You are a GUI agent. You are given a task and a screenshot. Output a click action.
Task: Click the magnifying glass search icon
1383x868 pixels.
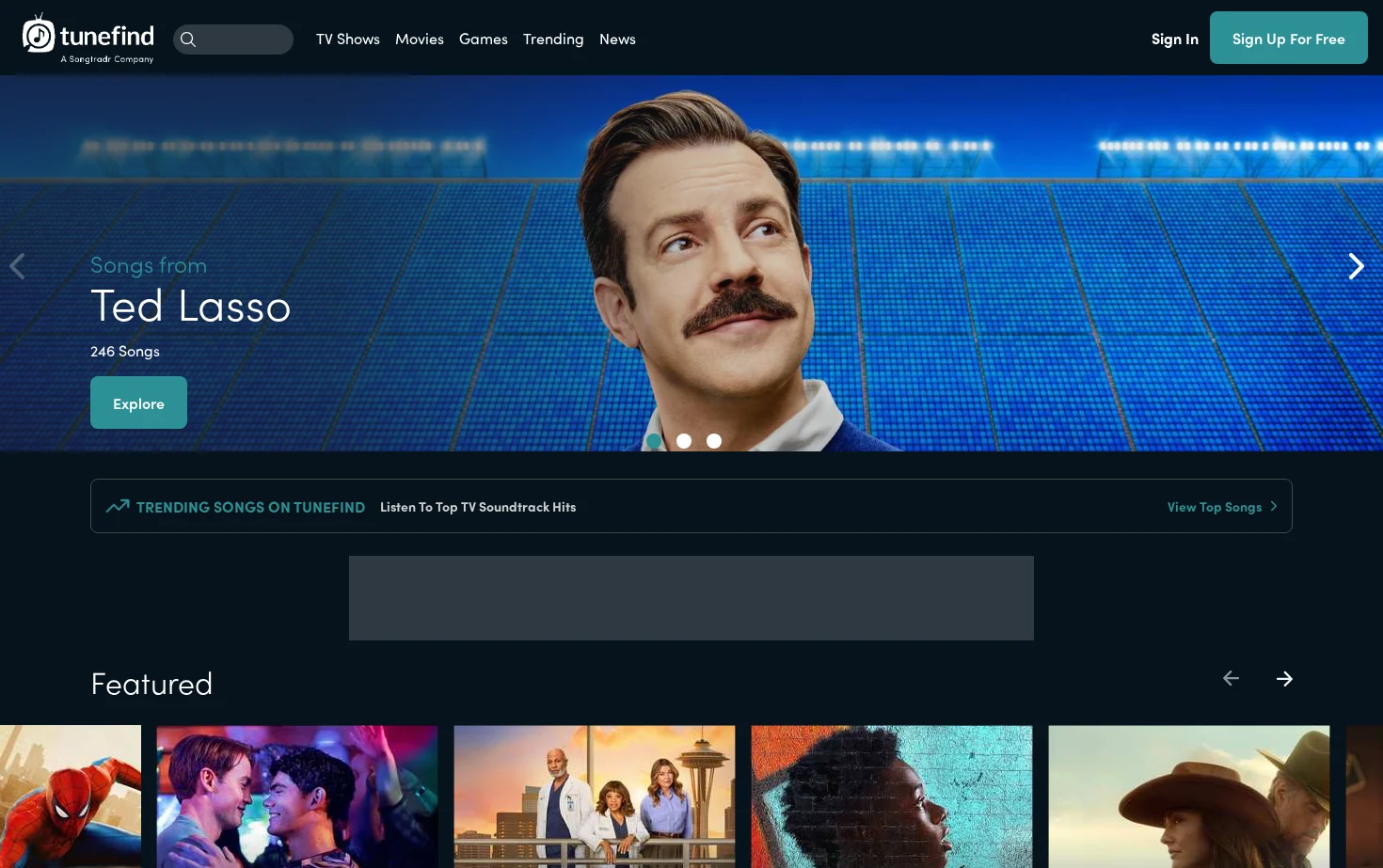[x=188, y=39]
